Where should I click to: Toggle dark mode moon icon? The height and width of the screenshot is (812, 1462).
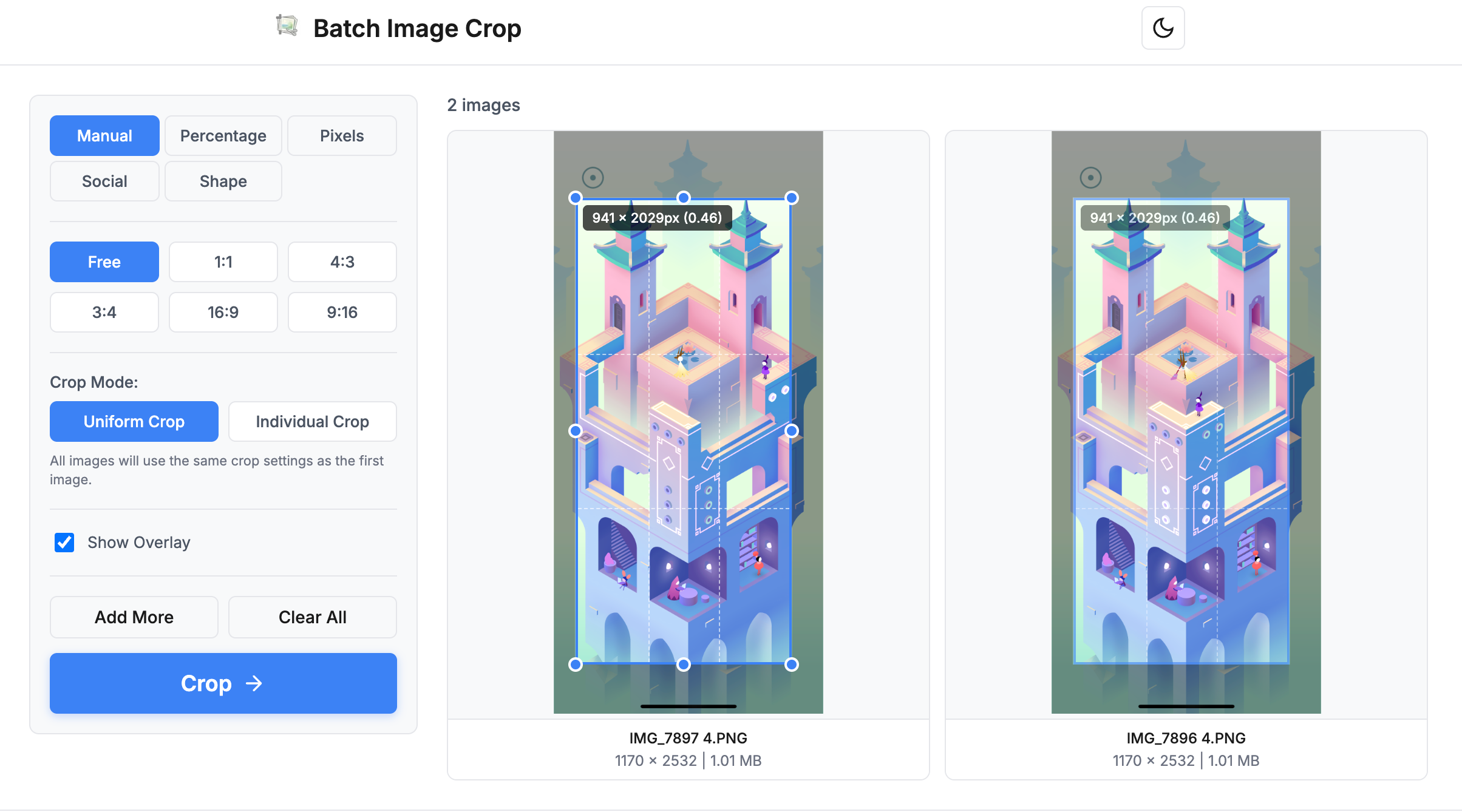pos(1163,28)
